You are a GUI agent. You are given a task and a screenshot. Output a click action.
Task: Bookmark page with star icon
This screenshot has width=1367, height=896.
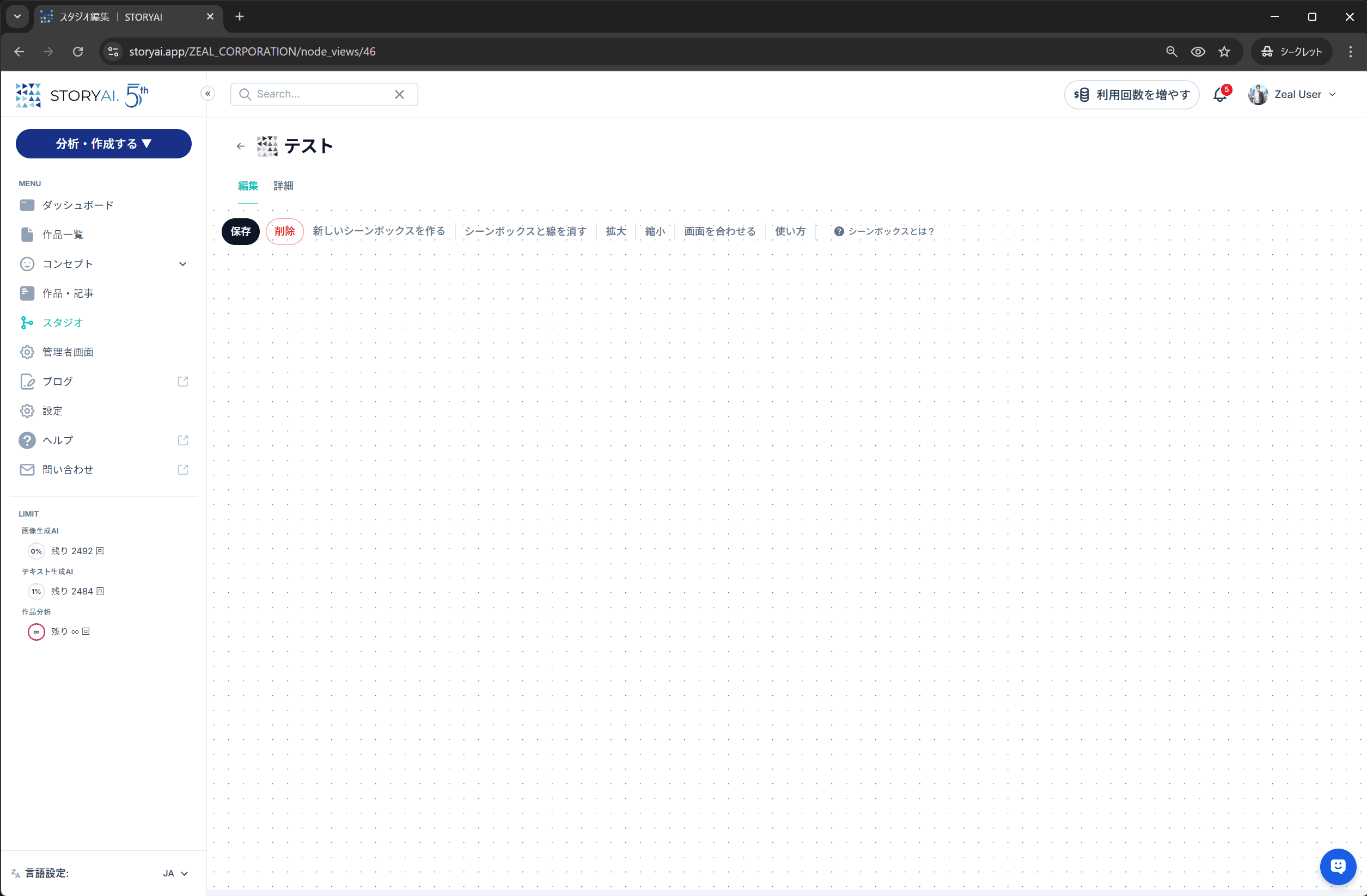tap(1224, 52)
